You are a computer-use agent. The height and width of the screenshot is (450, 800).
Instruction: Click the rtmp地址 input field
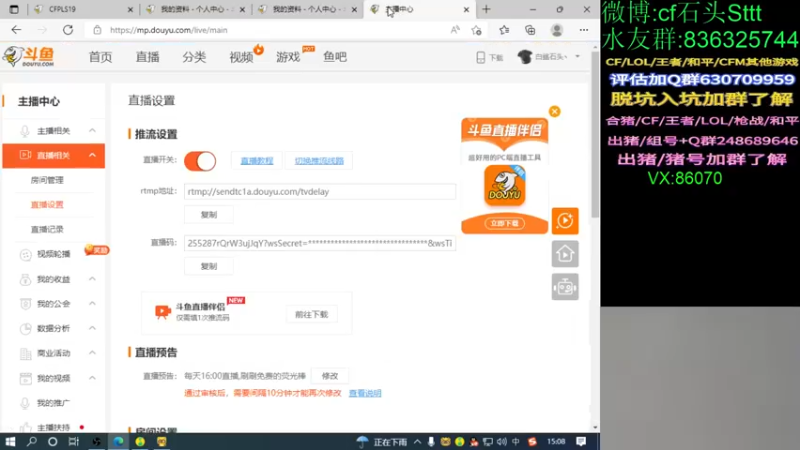click(x=320, y=192)
